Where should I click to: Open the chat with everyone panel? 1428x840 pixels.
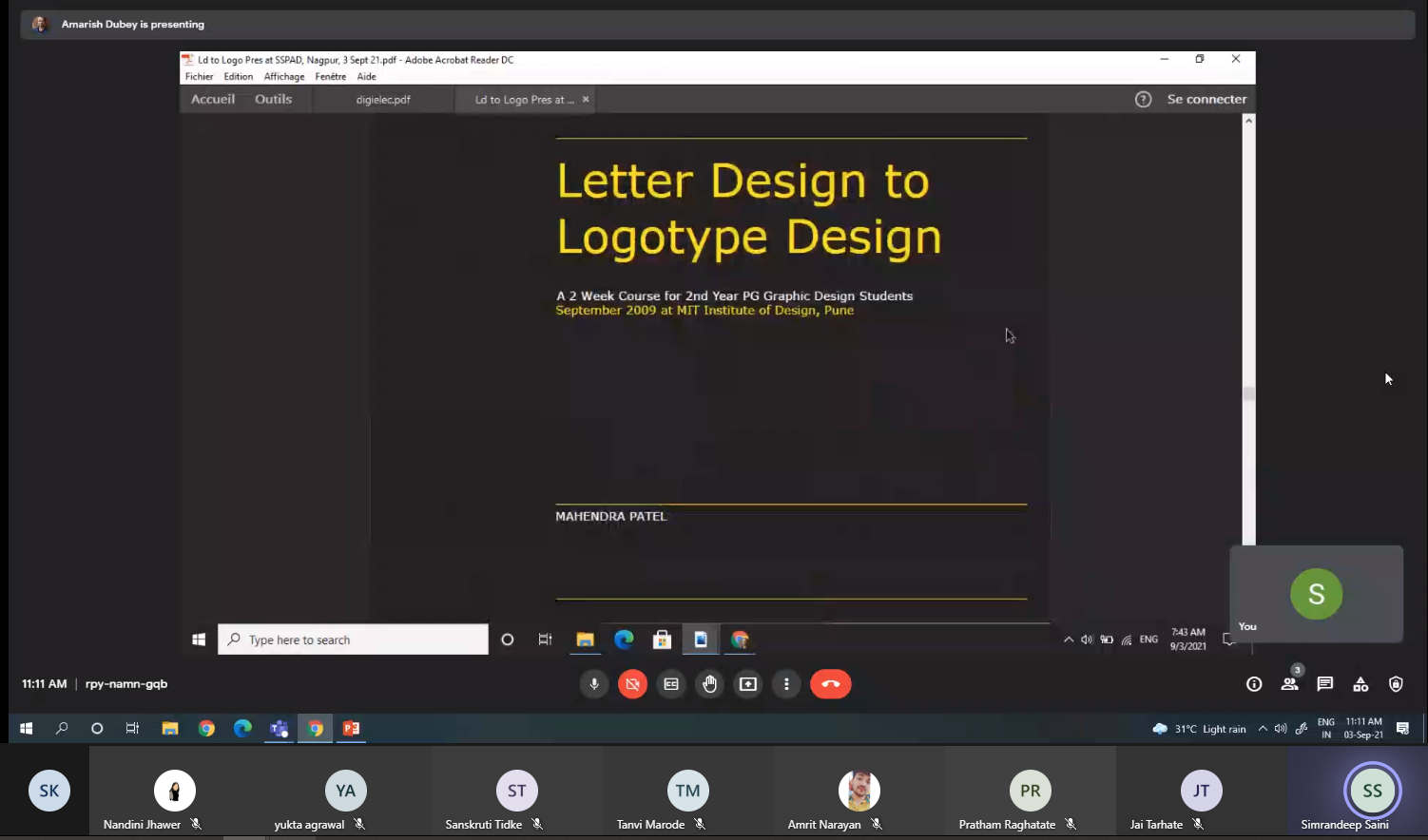[x=1325, y=684]
